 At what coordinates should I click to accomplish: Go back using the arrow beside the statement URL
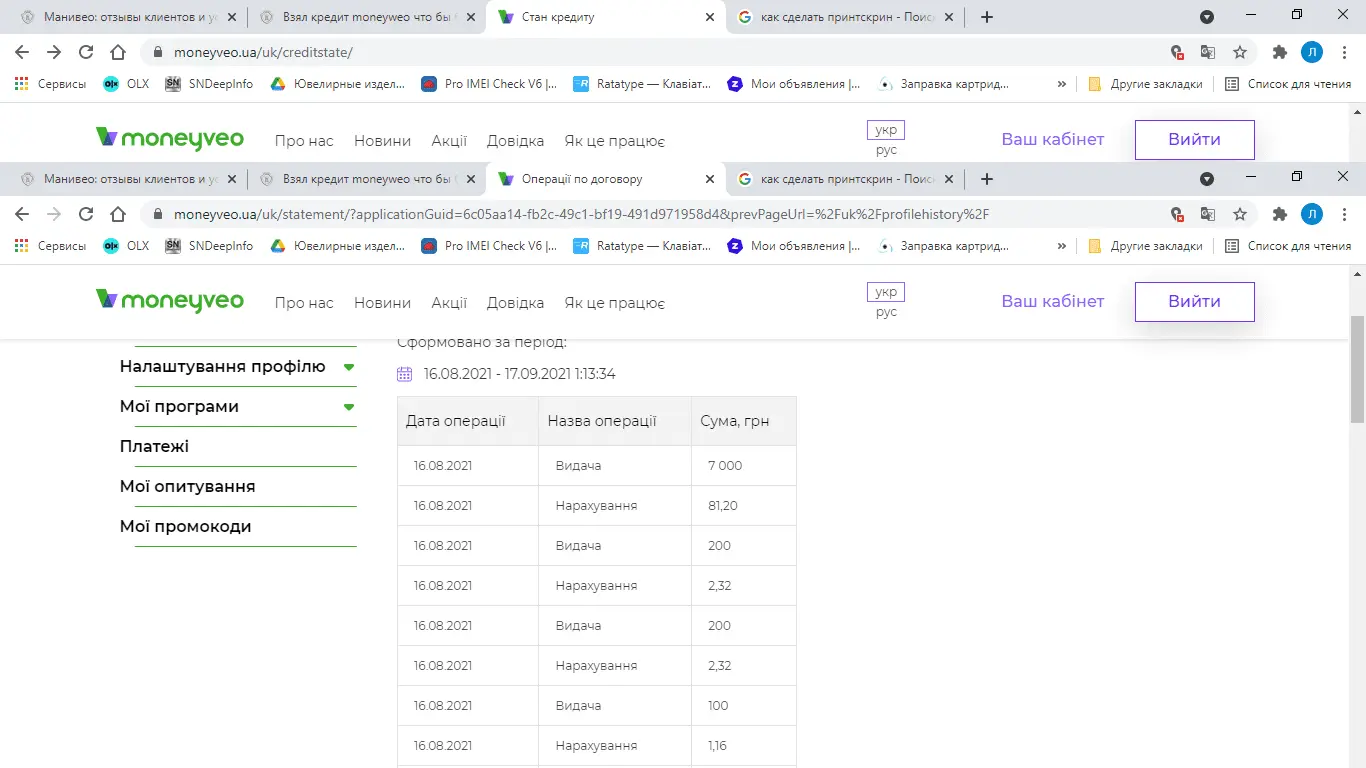tap(22, 214)
